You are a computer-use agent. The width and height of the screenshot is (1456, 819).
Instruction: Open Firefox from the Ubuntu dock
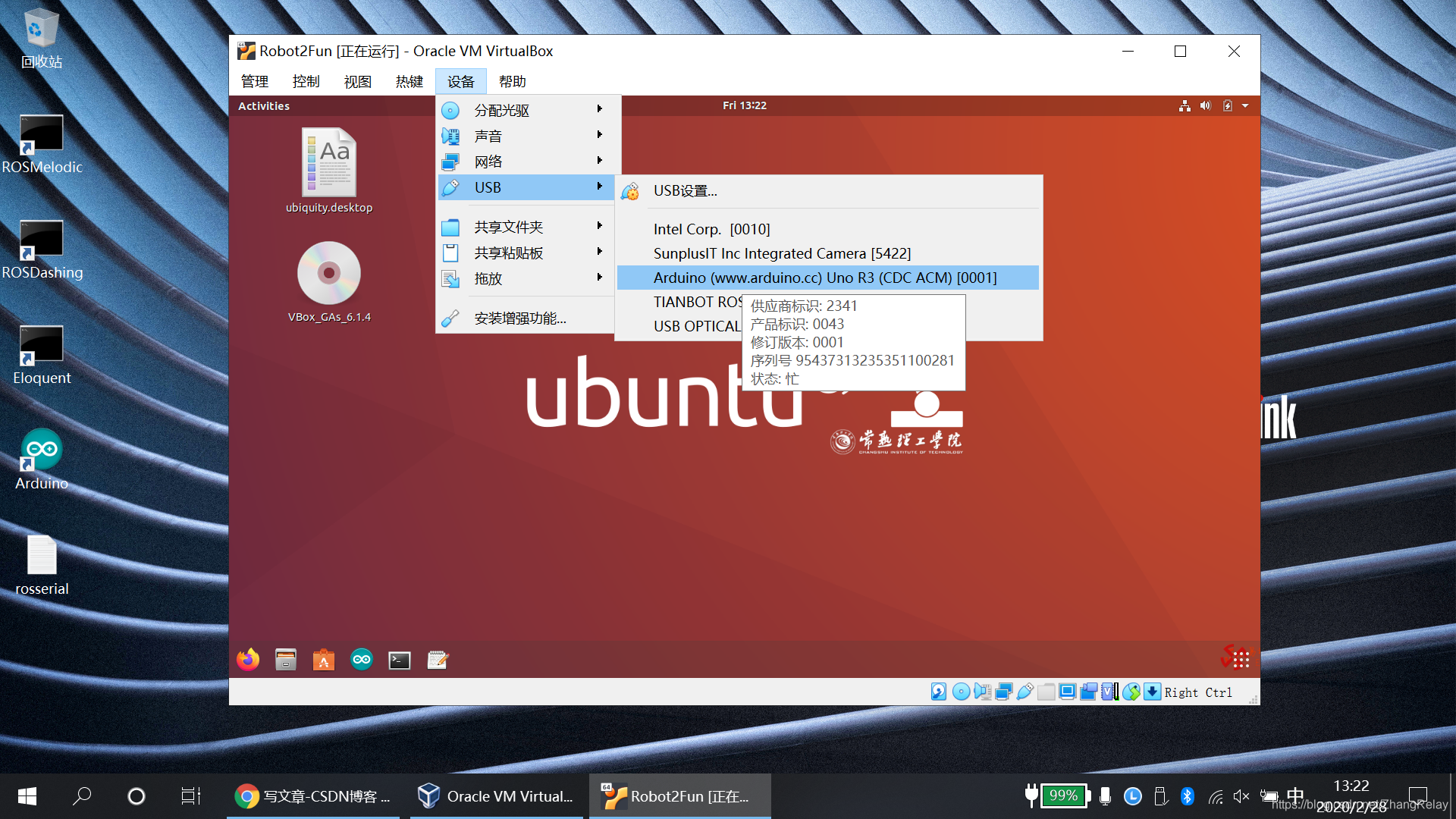pyautogui.click(x=248, y=660)
